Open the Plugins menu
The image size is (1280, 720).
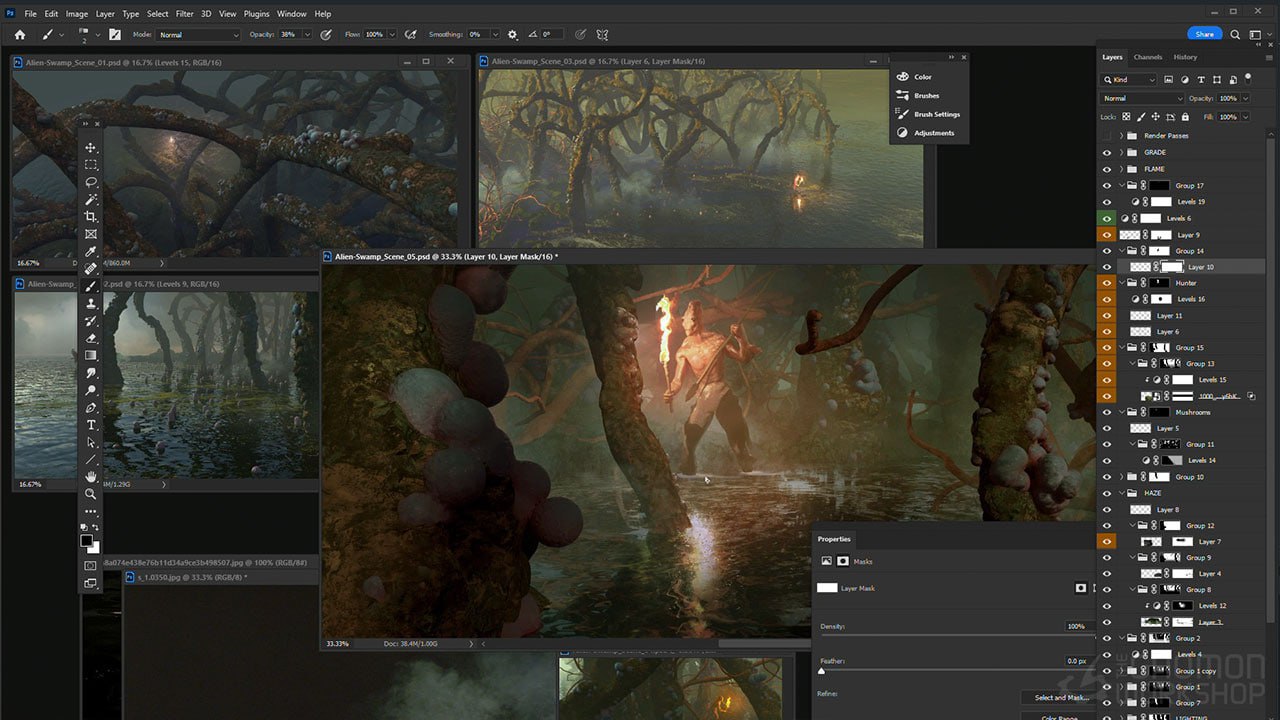pos(256,14)
